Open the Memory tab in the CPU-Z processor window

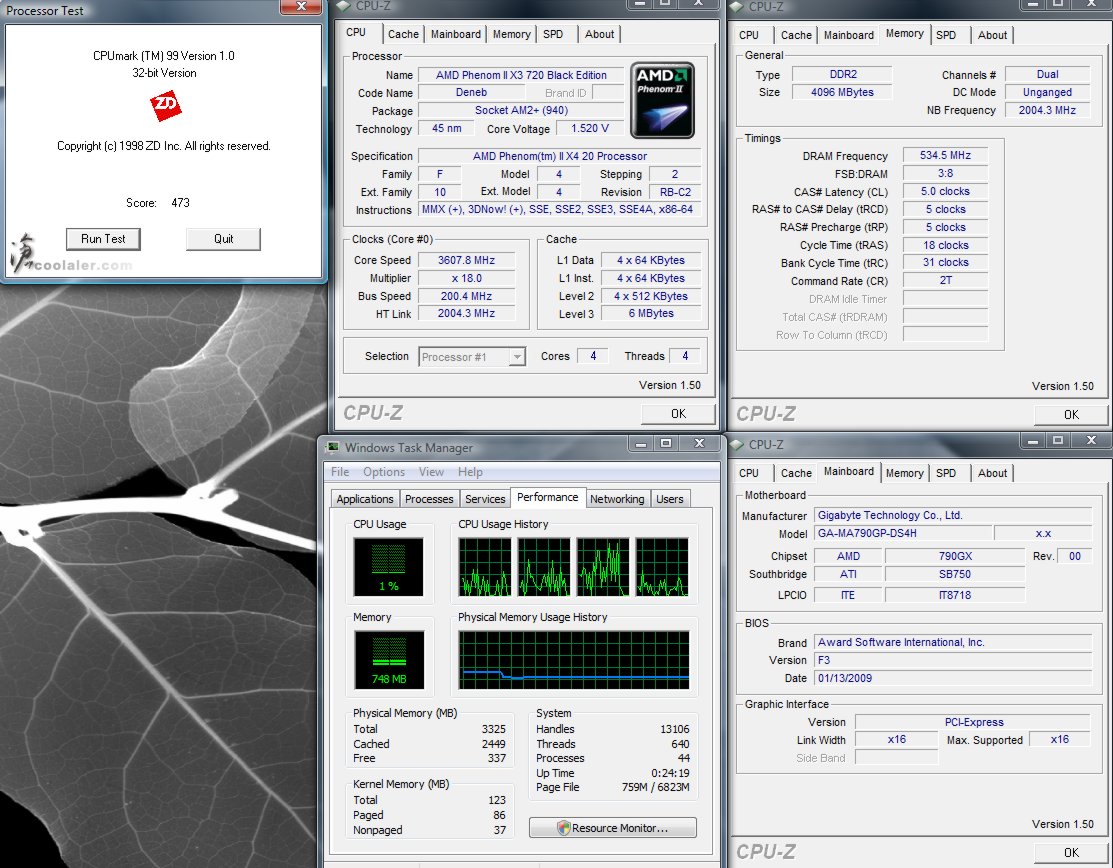tap(511, 34)
